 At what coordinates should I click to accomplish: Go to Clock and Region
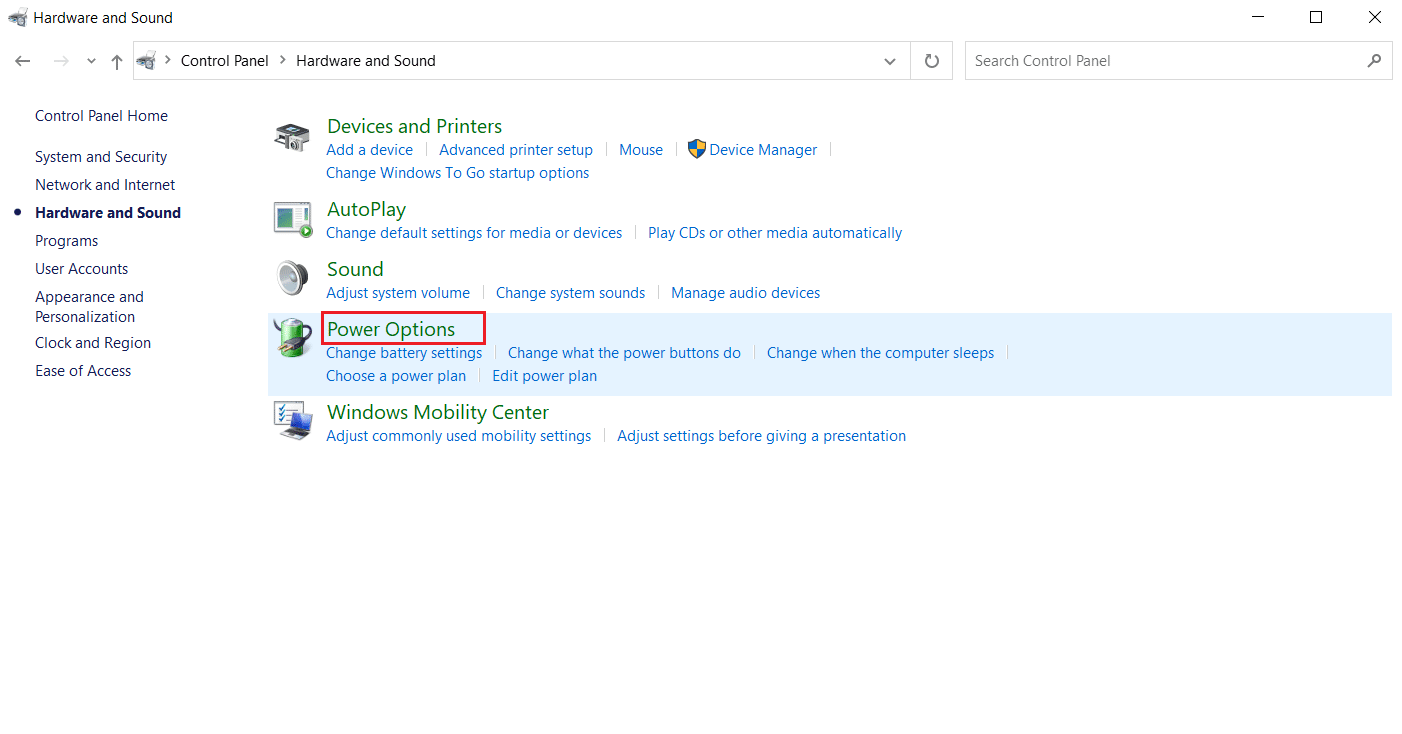[x=93, y=343]
